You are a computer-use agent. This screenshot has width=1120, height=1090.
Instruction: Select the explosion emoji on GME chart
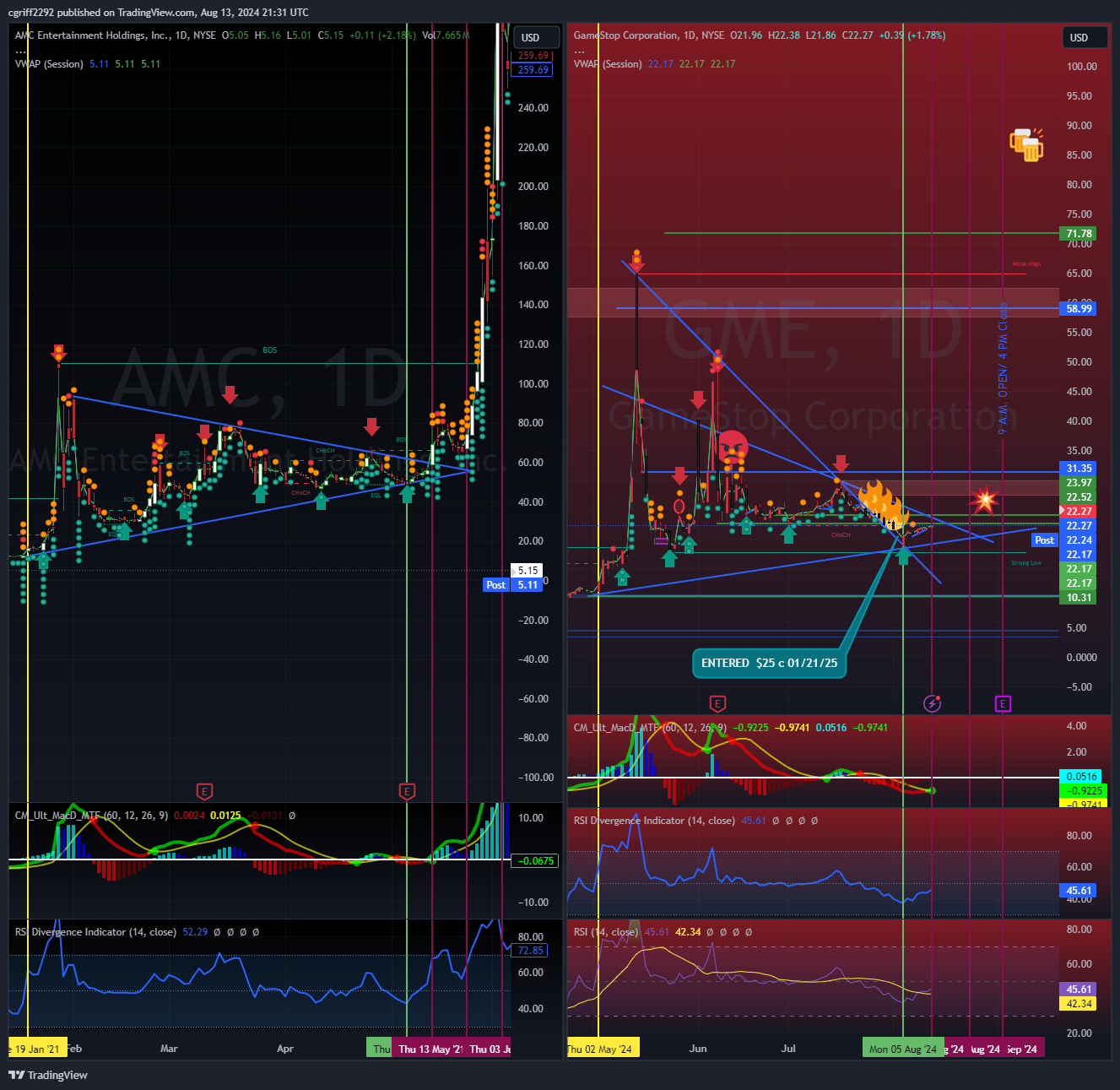984,499
